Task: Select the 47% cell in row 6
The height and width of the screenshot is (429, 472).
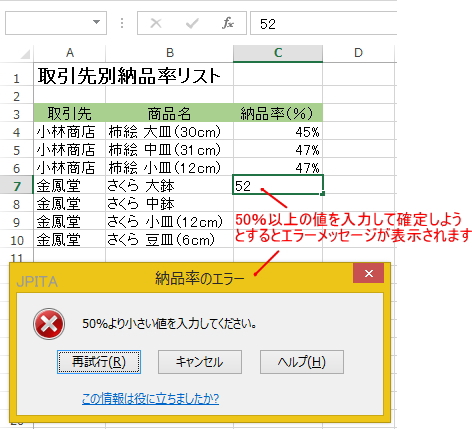Action: pos(278,167)
